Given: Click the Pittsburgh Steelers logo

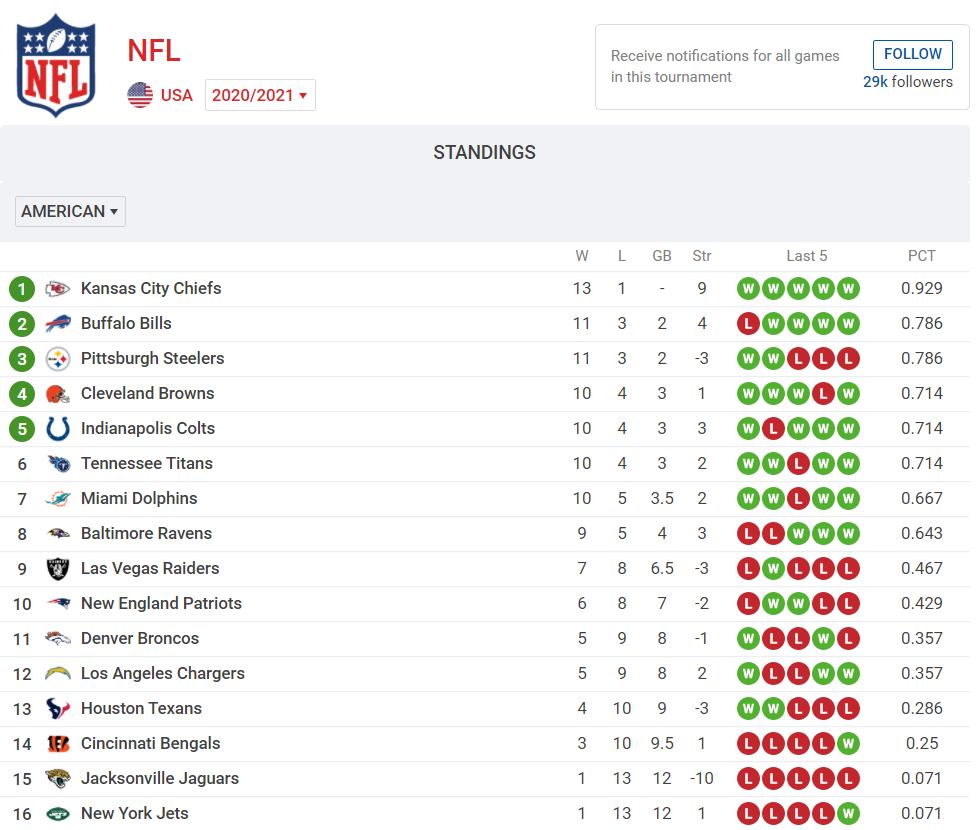Looking at the screenshot, I should 58,359.
